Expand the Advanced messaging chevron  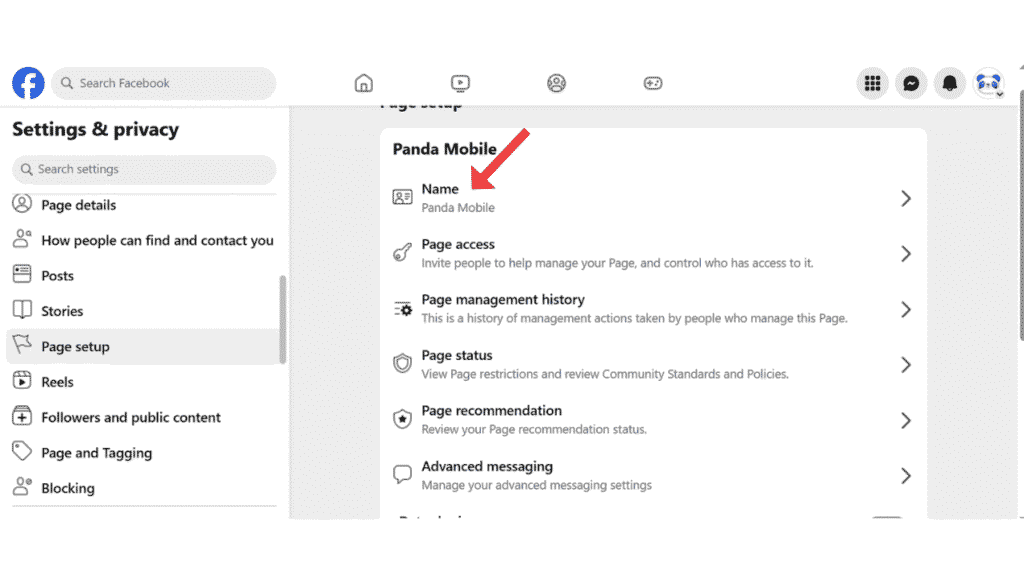click(906, 476)
